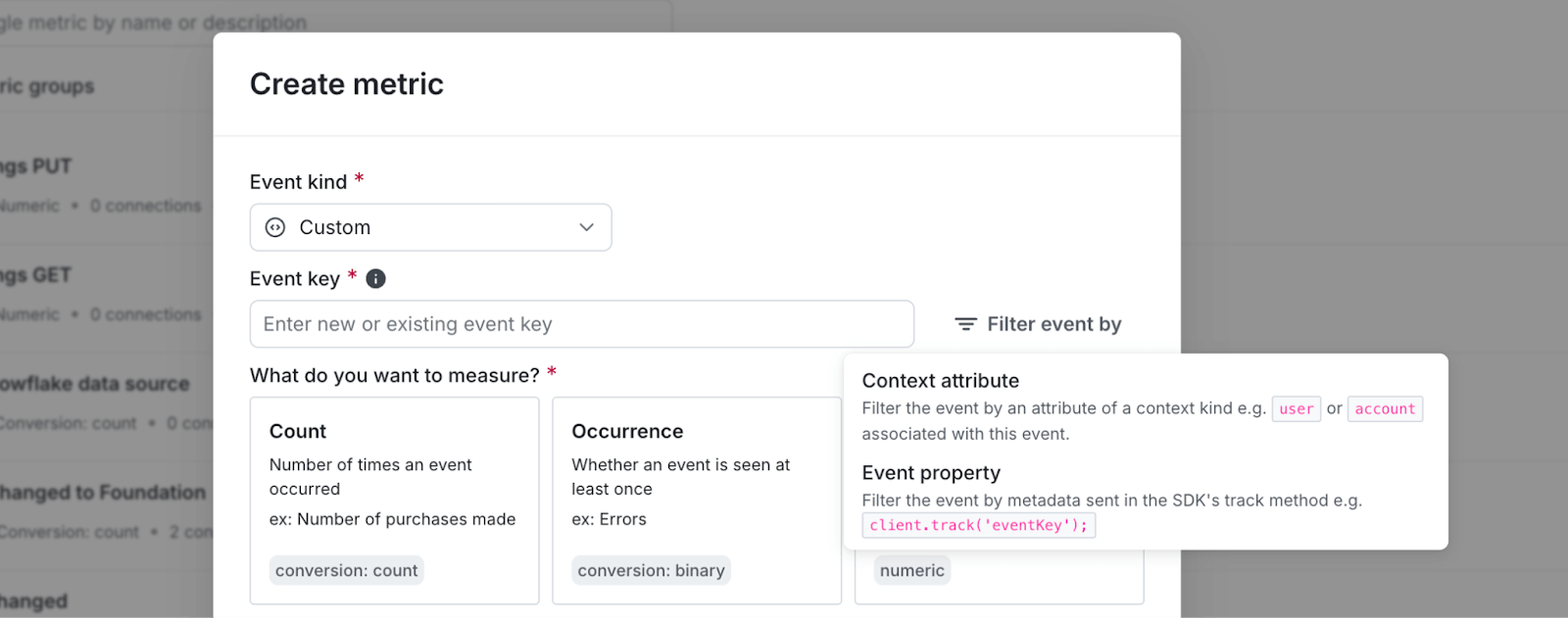Open the PUT metric in background list

pos(37,166)
